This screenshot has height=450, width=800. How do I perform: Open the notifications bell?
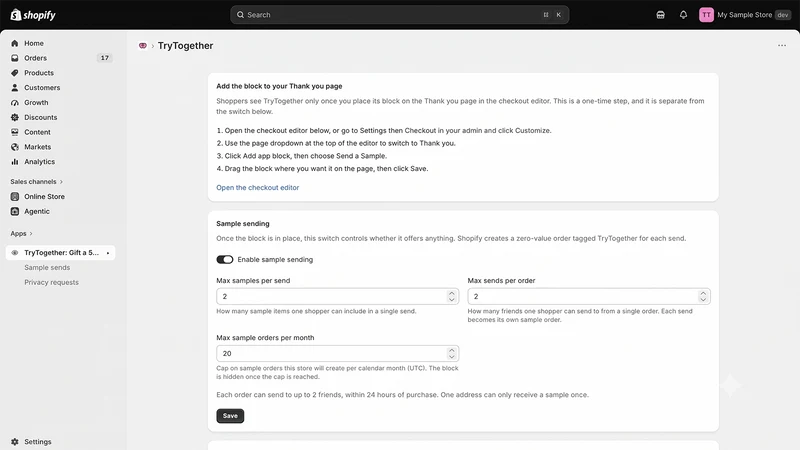(683, 15)
